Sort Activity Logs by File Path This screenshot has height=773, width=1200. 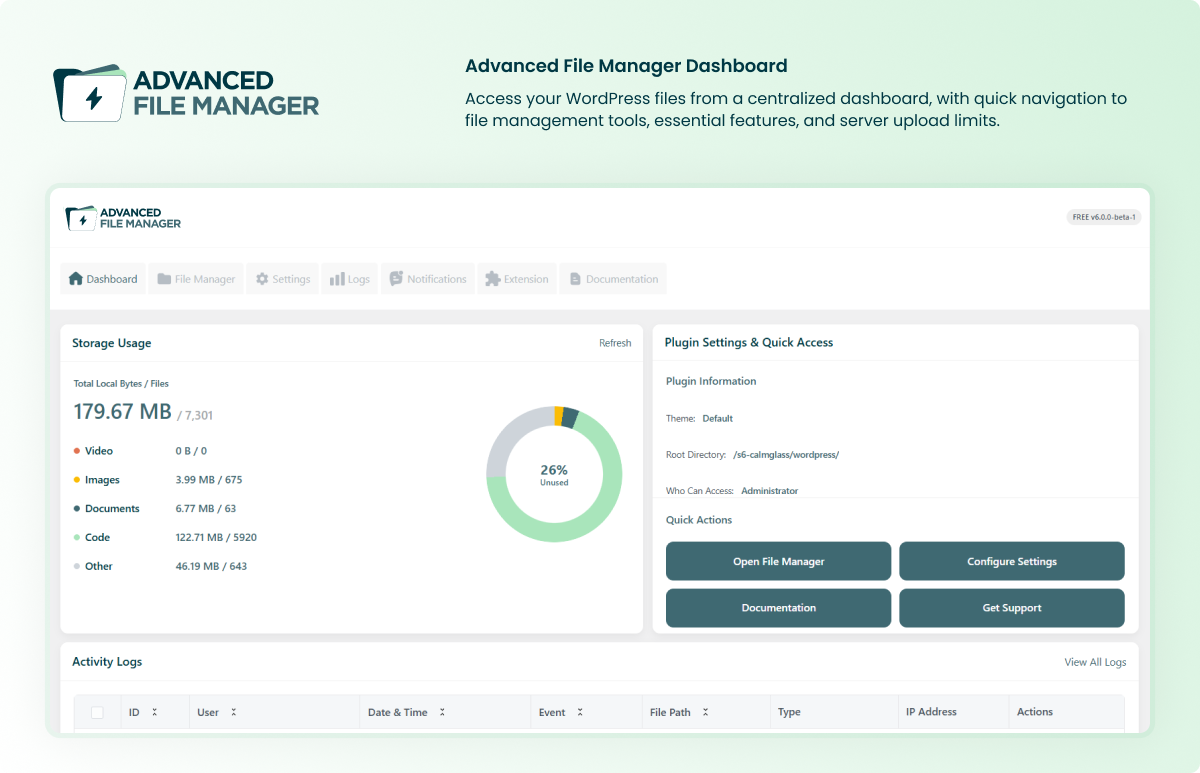[705, 712]
